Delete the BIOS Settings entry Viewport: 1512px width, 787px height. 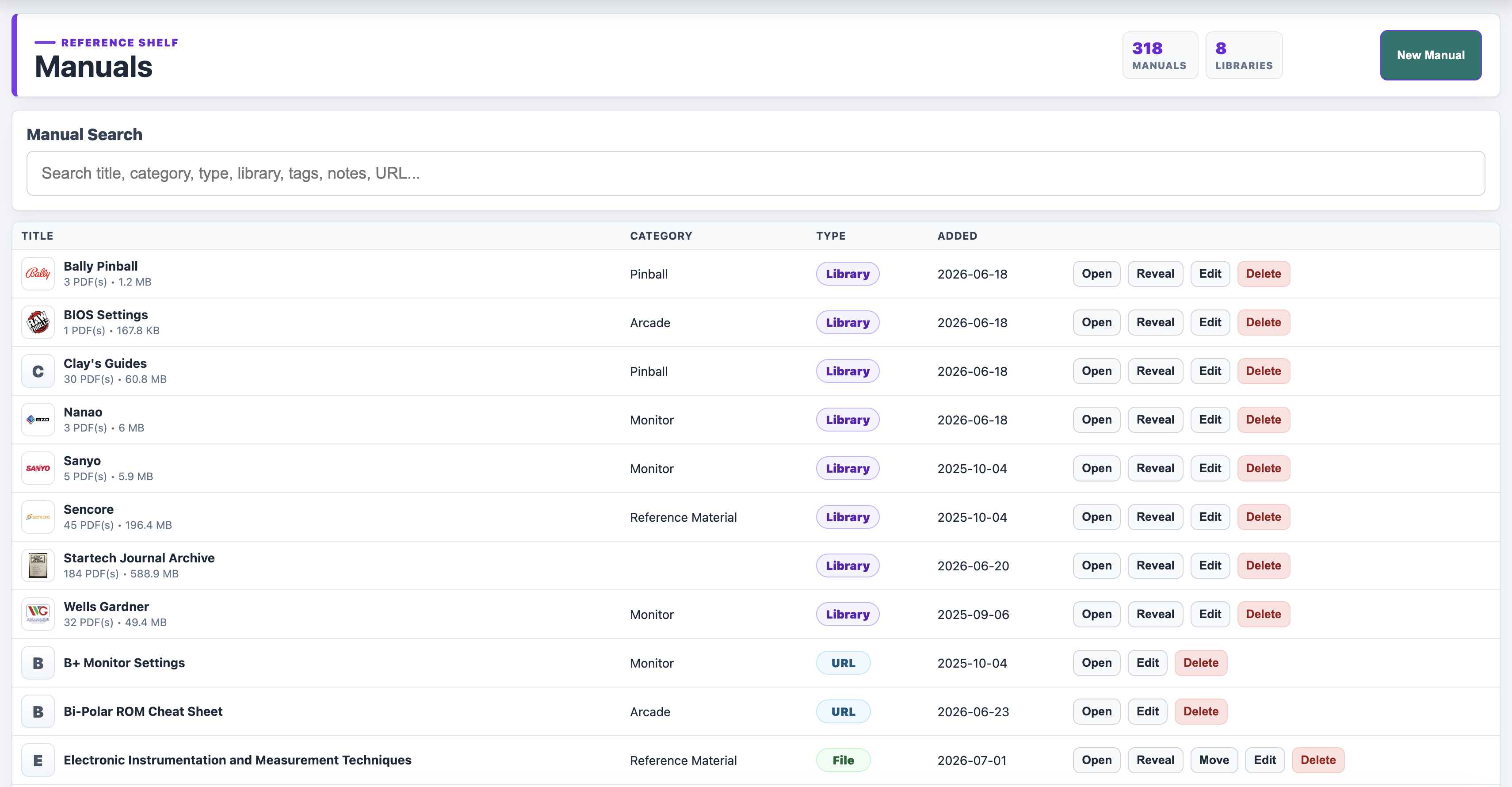click(x=1263, y=323)
